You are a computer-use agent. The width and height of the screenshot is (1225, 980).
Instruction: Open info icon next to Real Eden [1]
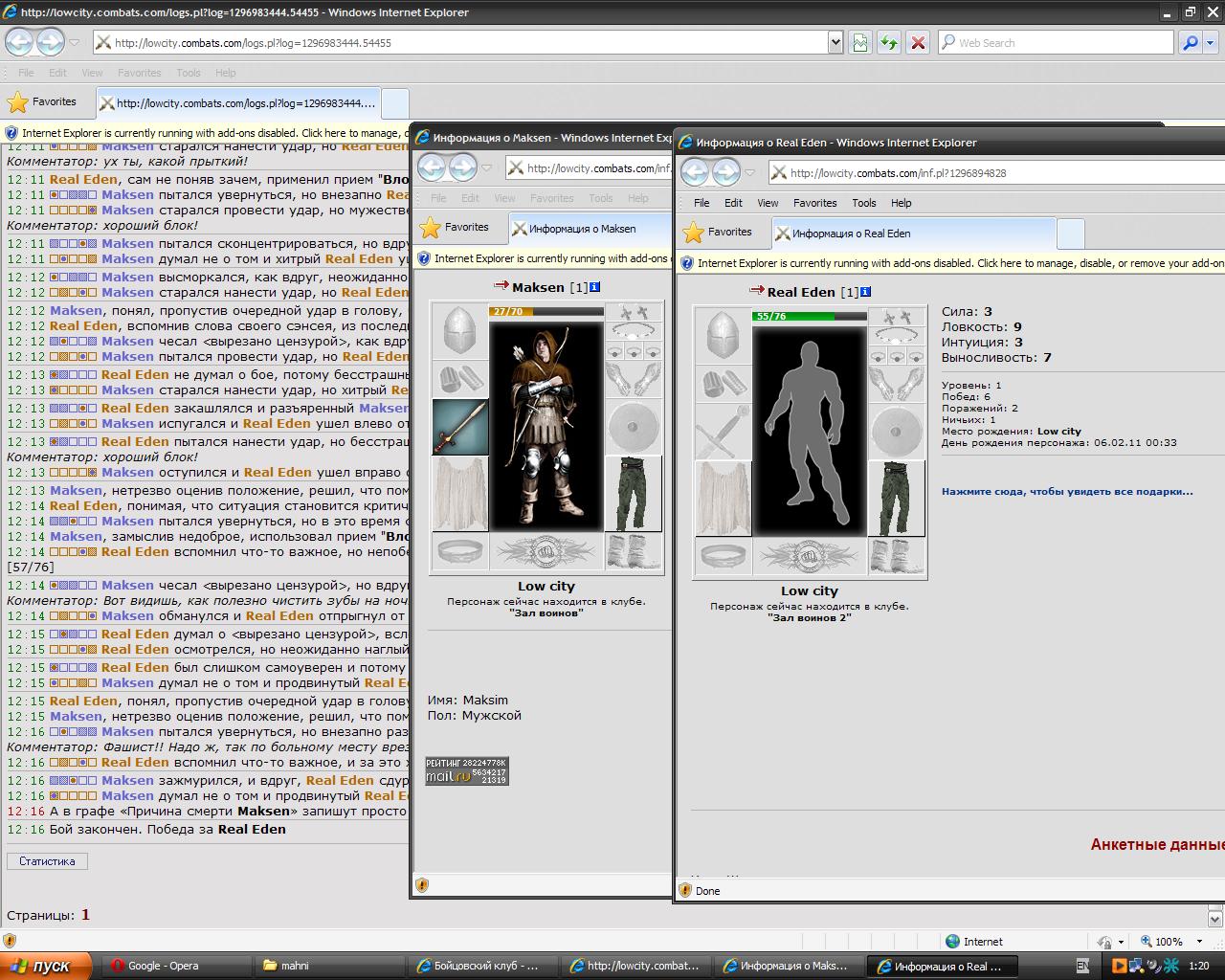coord(866,292)
